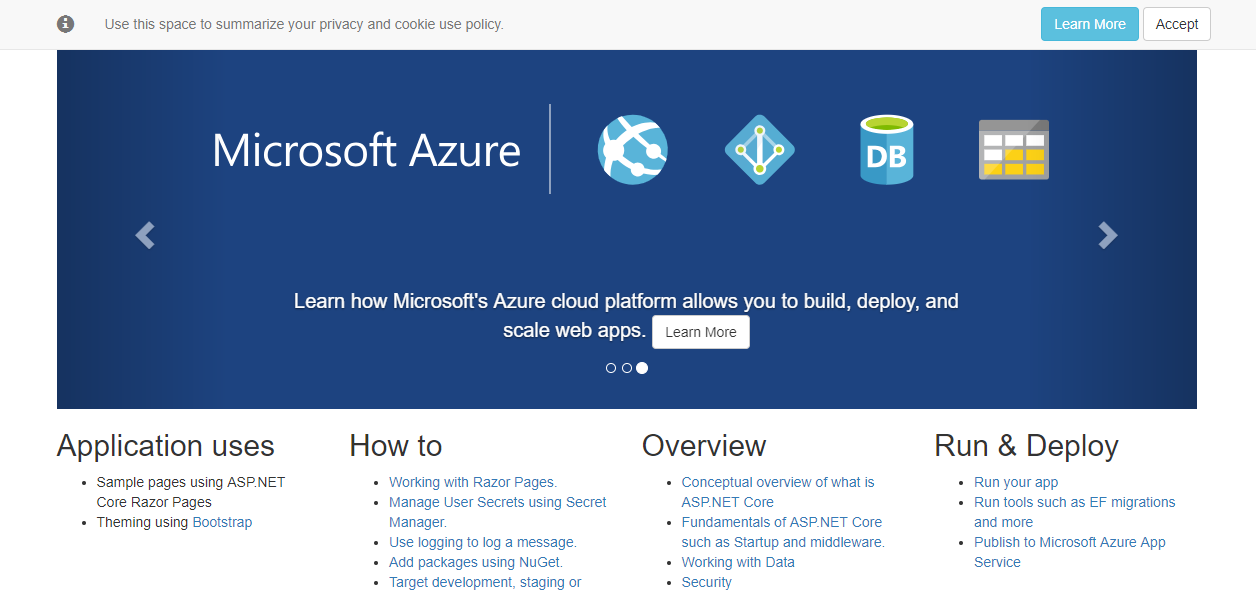The height and width of the screenshot is (592, 1256).
Task: Click the Azure DB database icon
Action: click(x=886, y=149)
